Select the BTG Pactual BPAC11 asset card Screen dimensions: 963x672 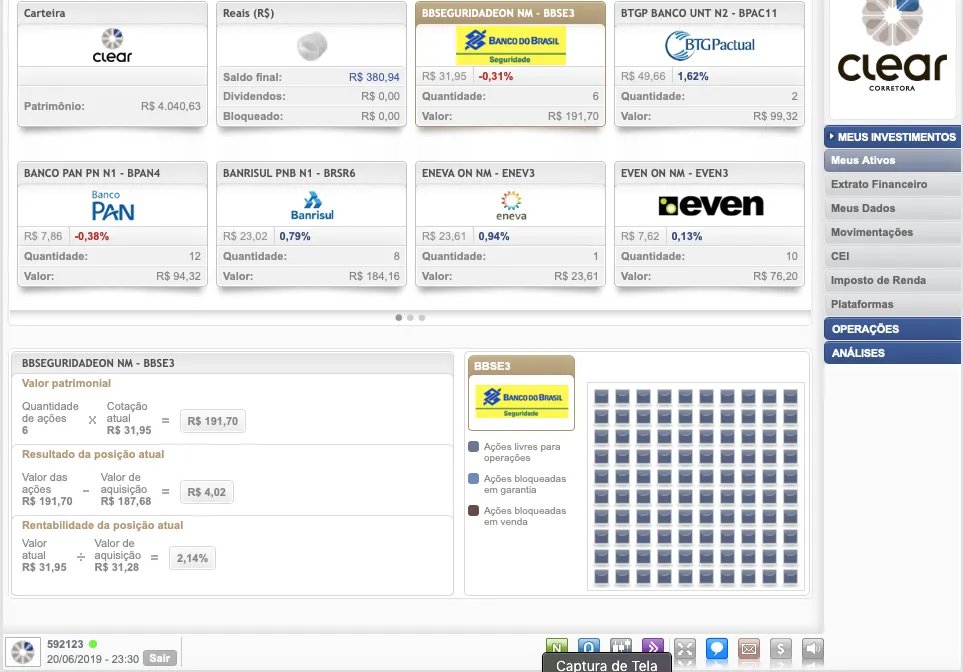tap(709, 64)
